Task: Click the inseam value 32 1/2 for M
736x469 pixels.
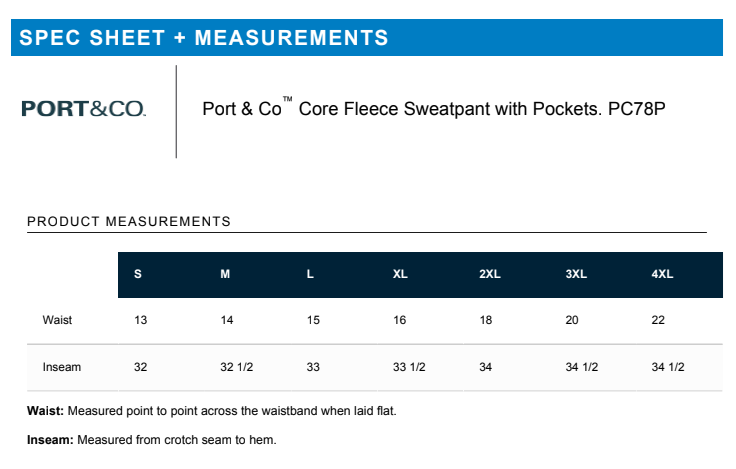Action: click(236, 367)
